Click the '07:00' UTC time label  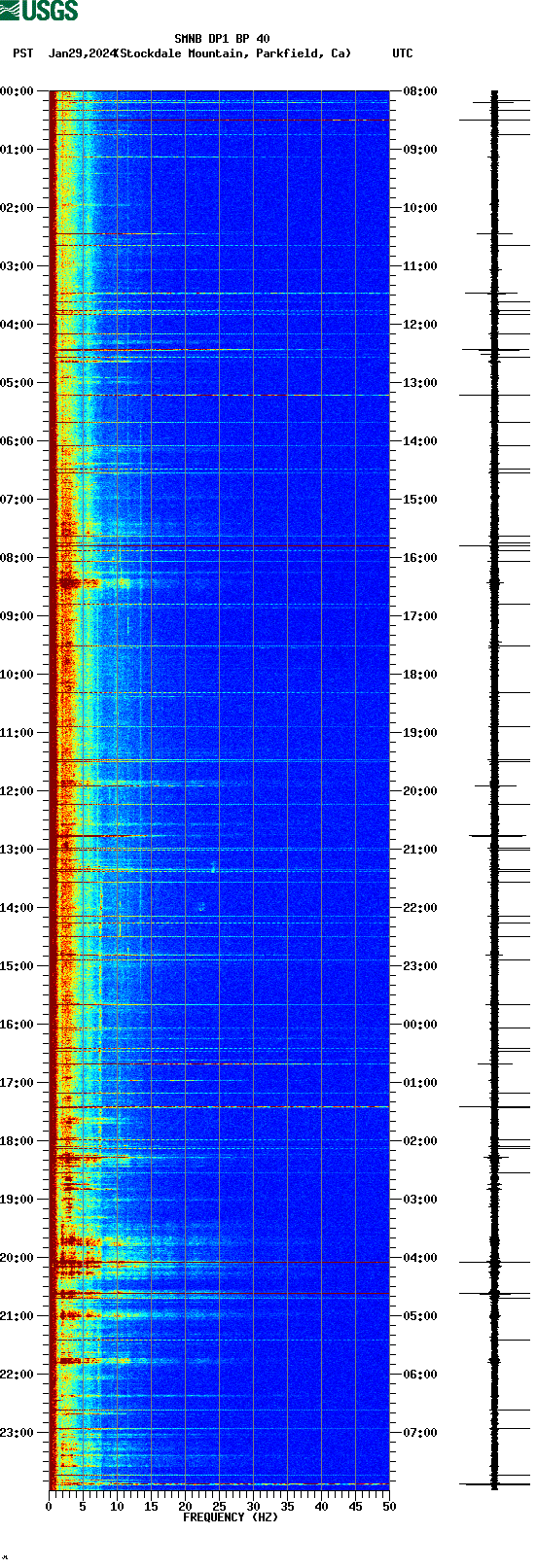coord(420,1433)
